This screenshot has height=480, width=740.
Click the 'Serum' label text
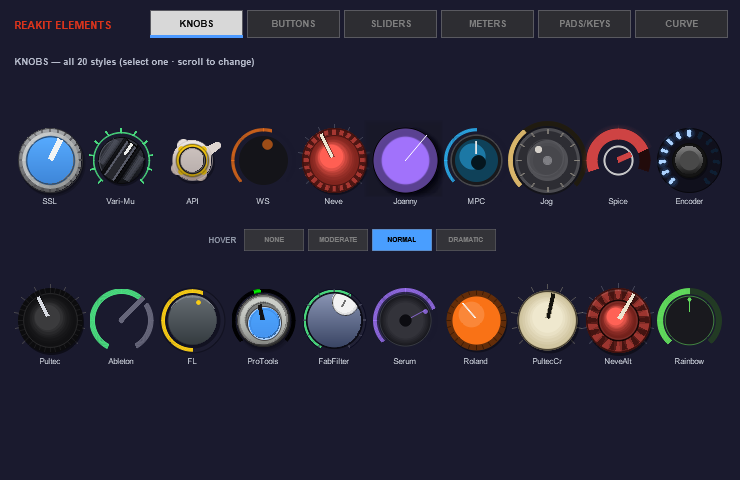pyautogui.click(x=404, y=361)
